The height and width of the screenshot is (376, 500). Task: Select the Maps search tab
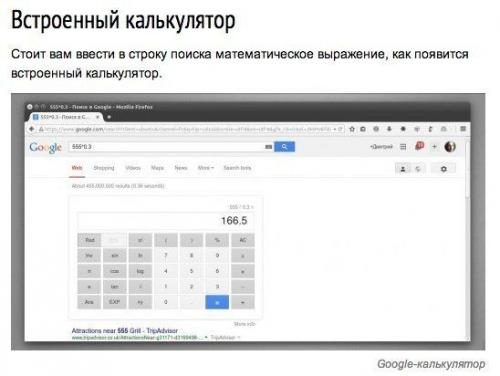coord(157,168)
